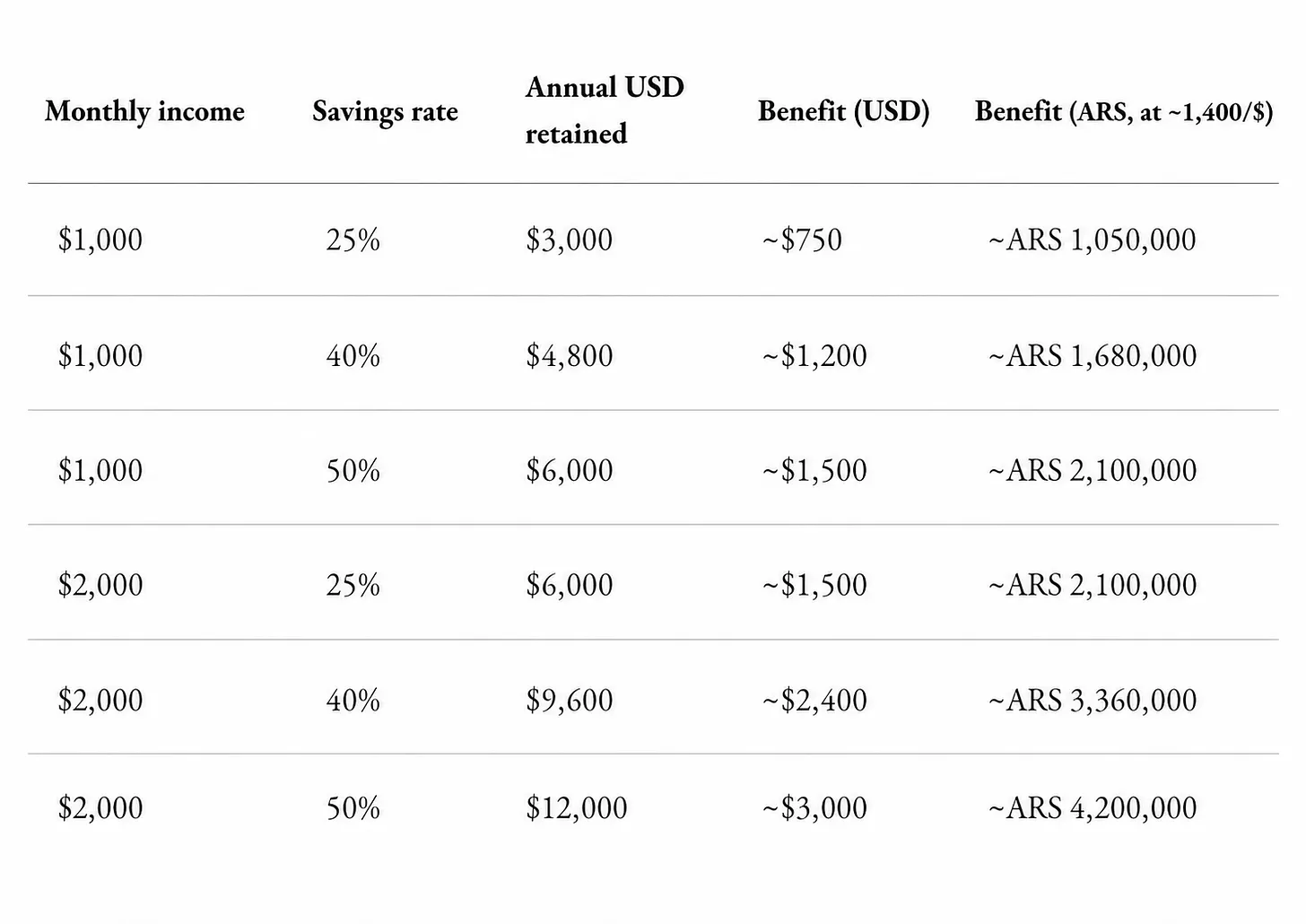
Task: Click the ~ARS 4,200,000 cell
Action: tap(1092, 807)
